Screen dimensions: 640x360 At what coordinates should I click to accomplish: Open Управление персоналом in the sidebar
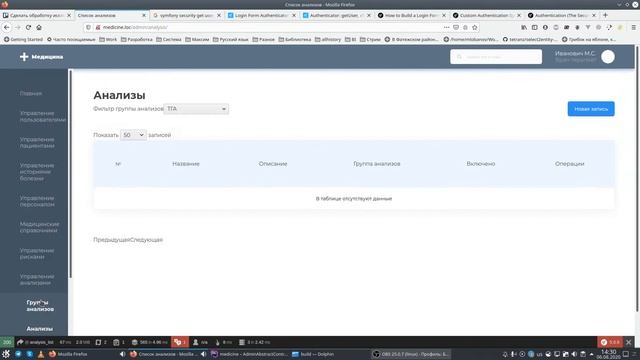(37, 201)
